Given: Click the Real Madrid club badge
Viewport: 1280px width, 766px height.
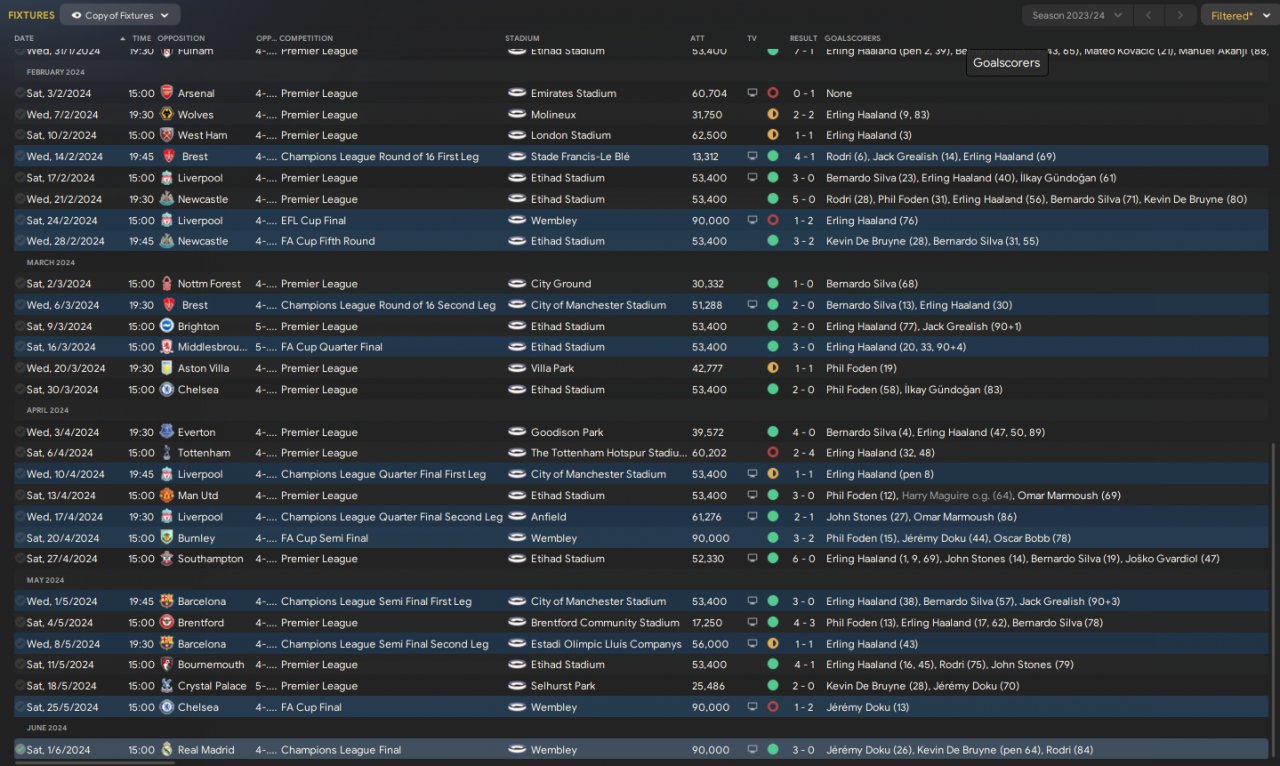Looking at the screenshot, I should coord(167,750).
